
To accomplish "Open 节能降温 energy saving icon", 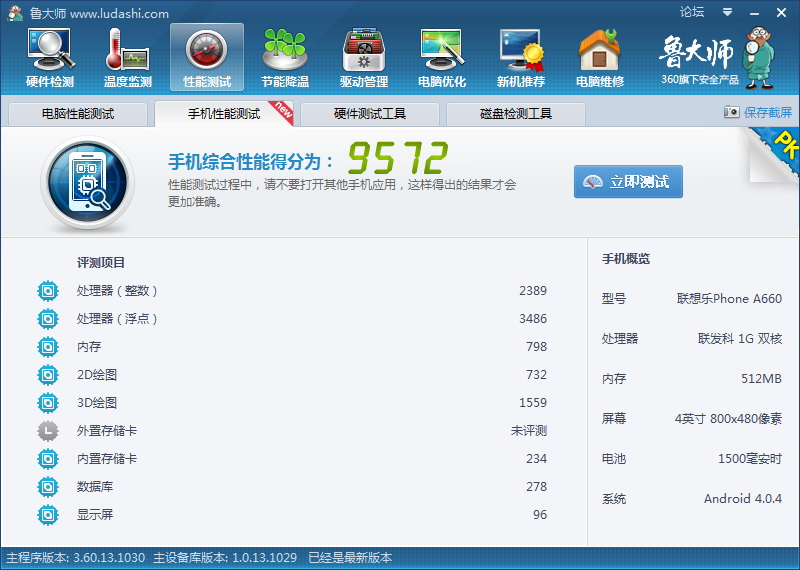I will [285, 58].
